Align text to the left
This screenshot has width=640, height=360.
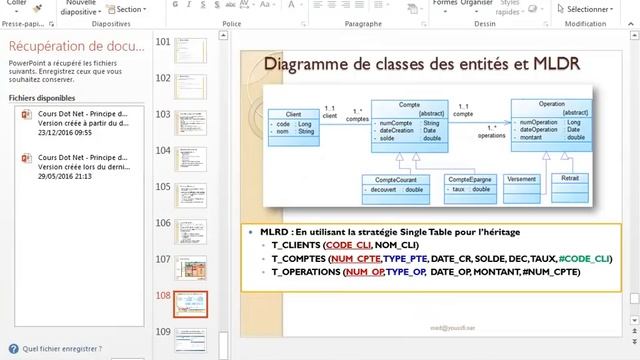318,4
